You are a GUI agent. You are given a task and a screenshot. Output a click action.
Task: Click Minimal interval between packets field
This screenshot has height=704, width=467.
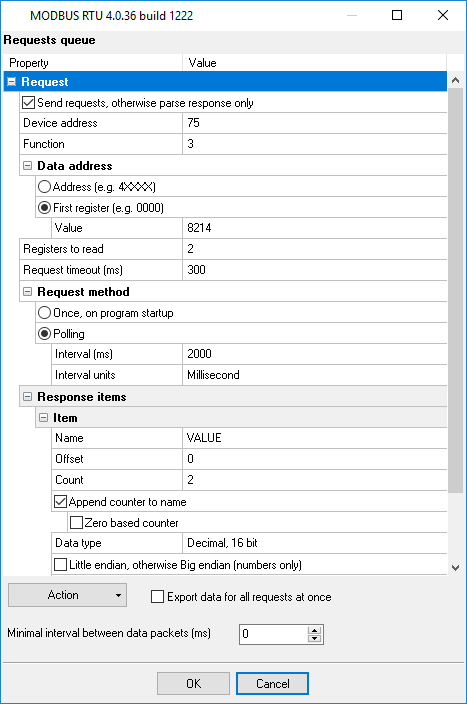[273, 634]
